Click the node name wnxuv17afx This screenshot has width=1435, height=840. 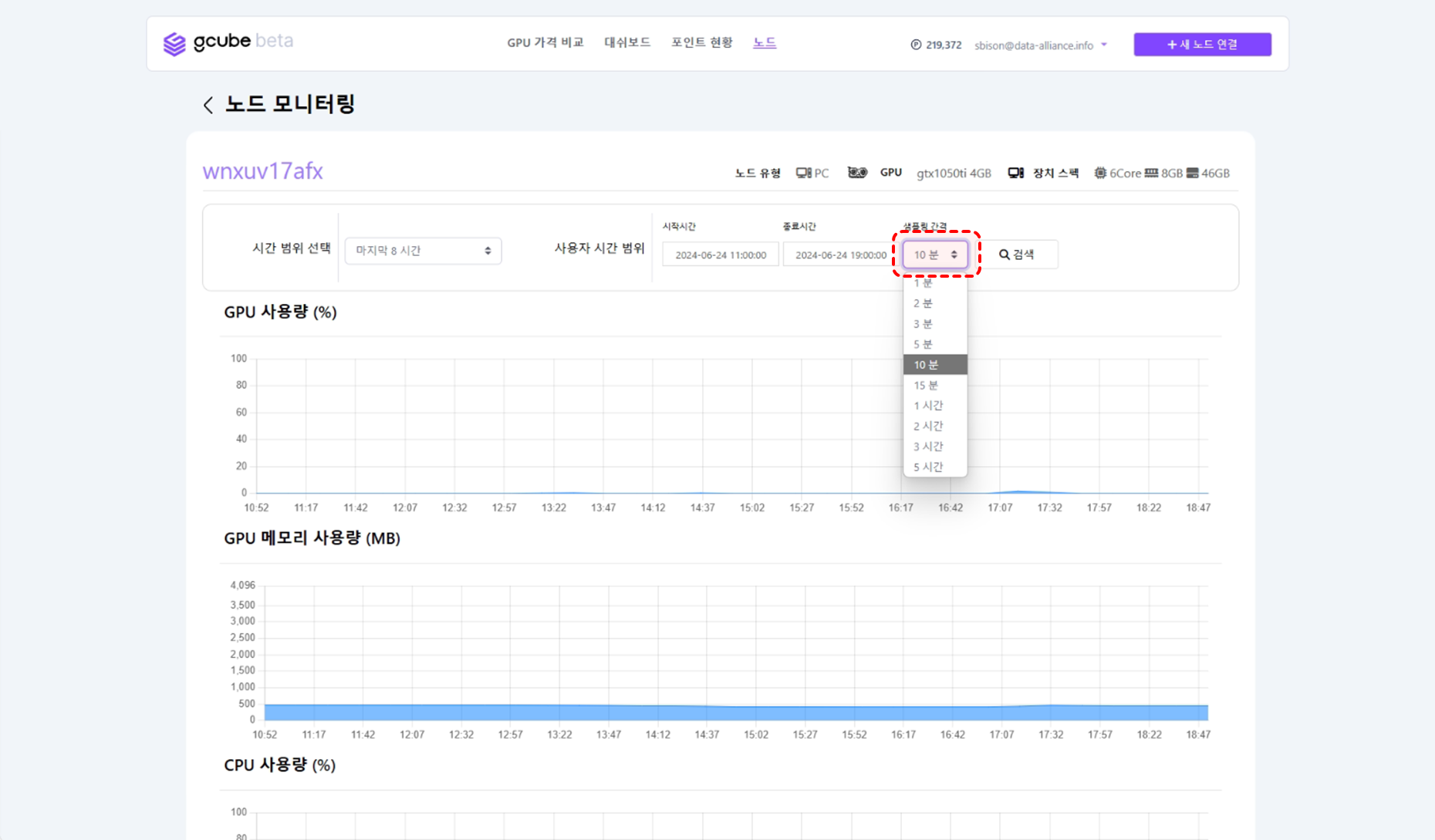262,171
